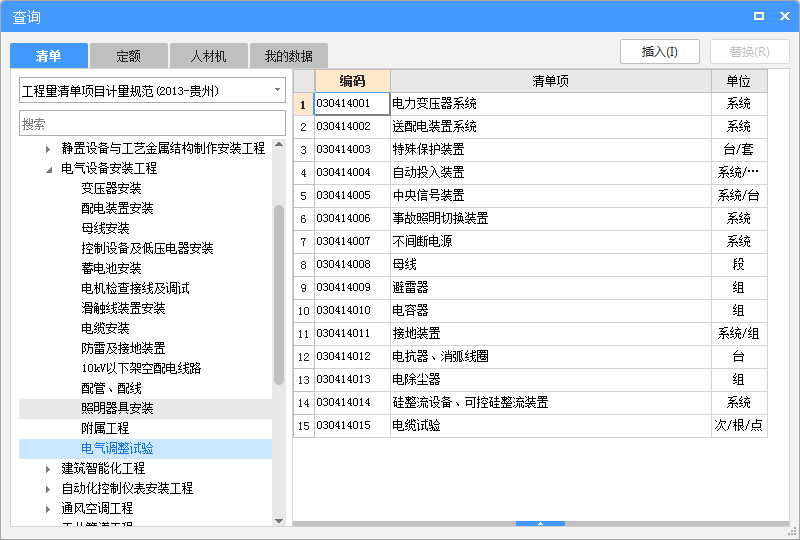Select the 电除尘器 row
This screenshot has height=540, width=800.
tap(531, 379)
